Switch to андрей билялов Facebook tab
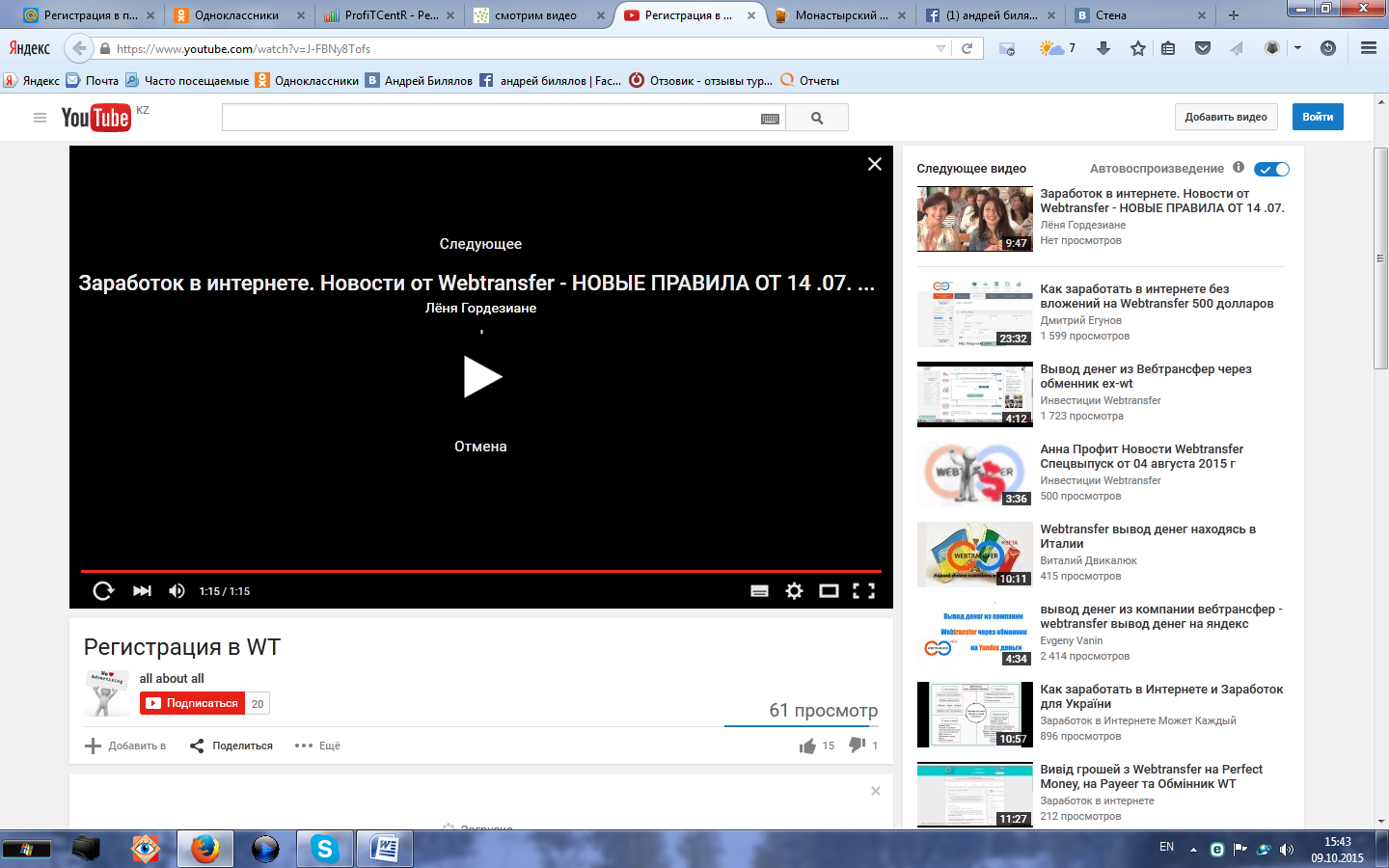1389x868 pixels. pos(992,15)
